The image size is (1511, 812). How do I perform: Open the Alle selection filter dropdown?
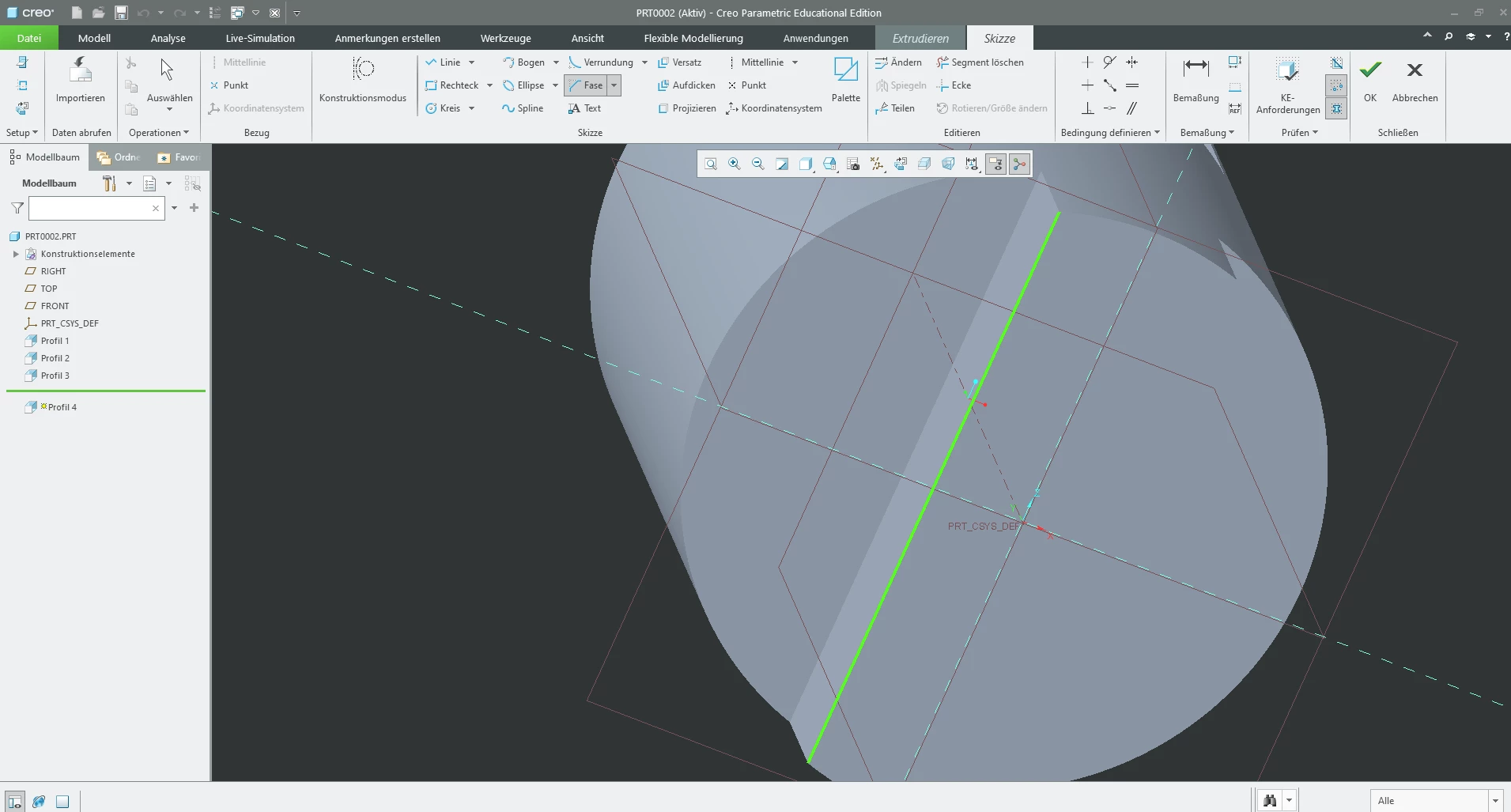click(x=1494, y=801)
